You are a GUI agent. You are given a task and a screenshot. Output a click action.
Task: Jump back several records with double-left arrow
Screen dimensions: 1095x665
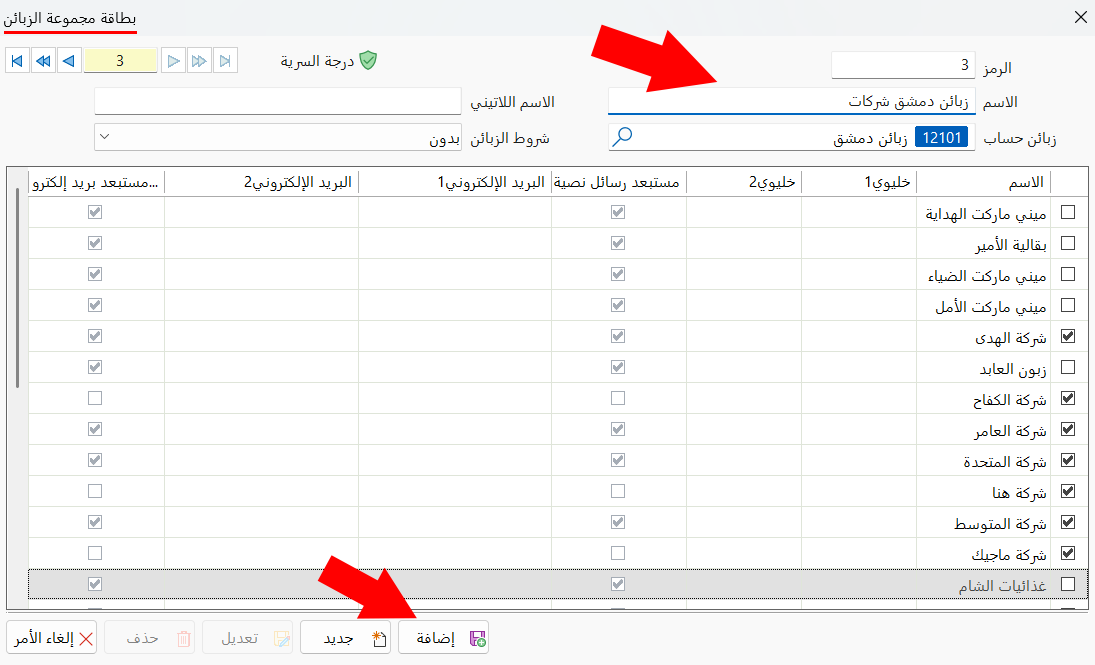[x=43, y=61]
